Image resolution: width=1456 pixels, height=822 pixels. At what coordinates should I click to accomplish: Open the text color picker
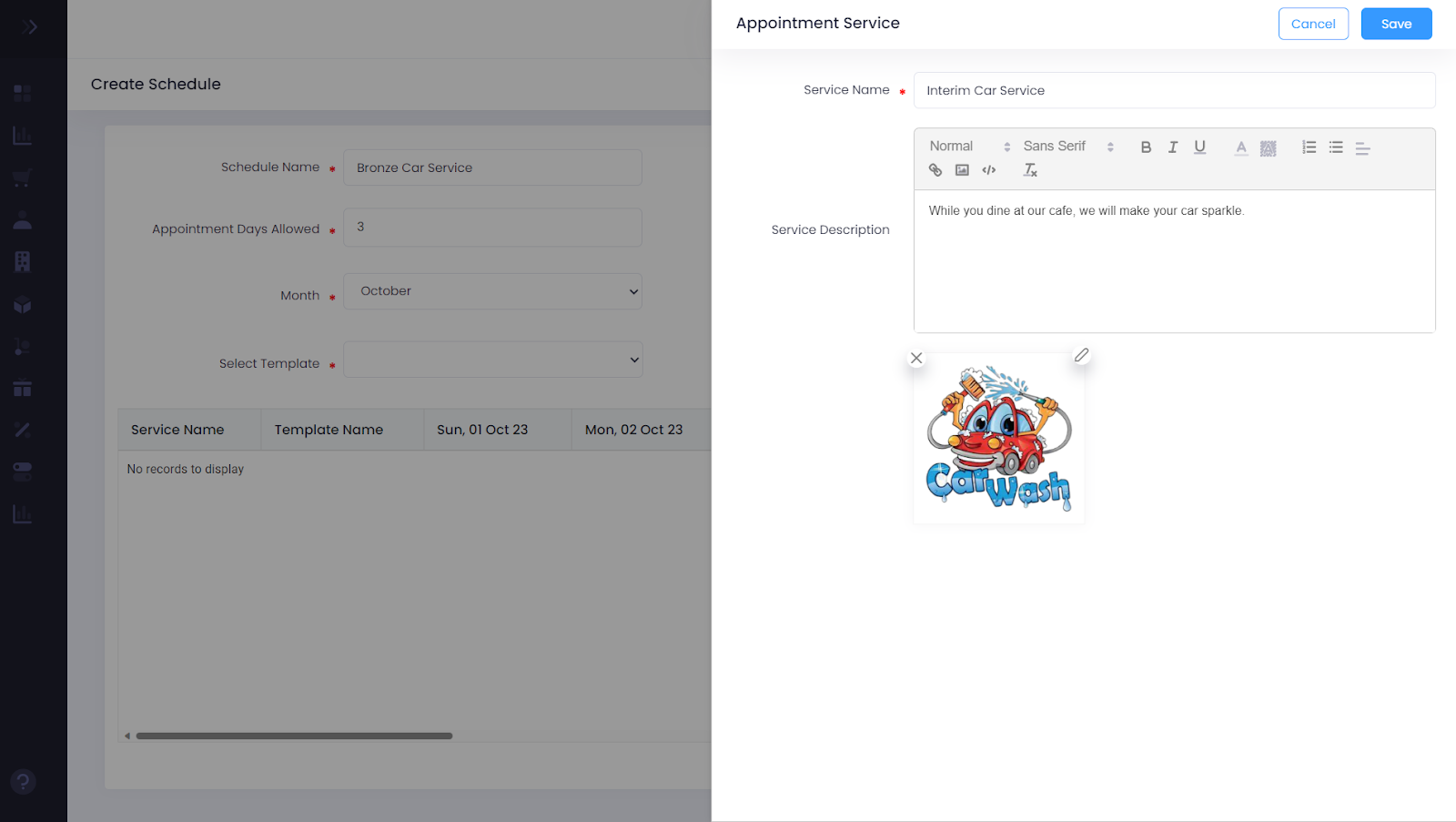click(x=1241, y=147)
